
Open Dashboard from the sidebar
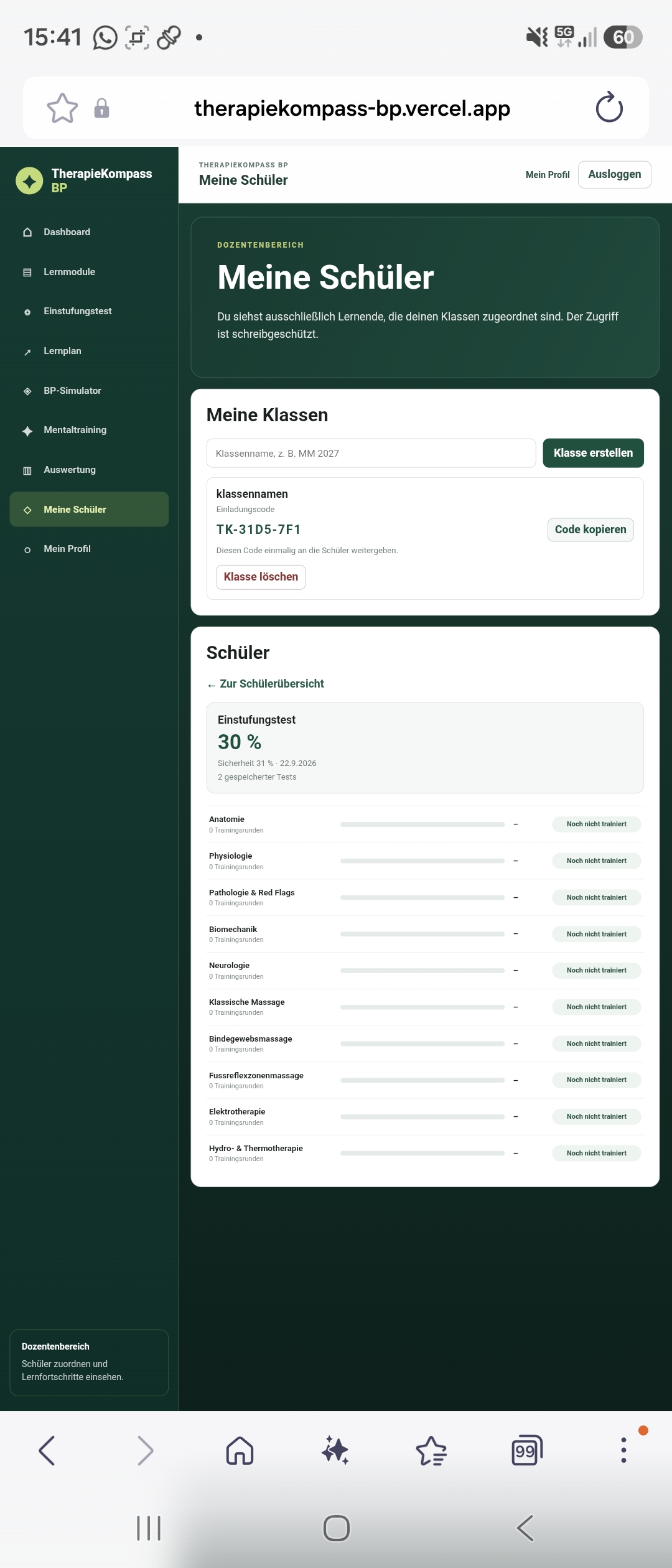pos(89,232)
